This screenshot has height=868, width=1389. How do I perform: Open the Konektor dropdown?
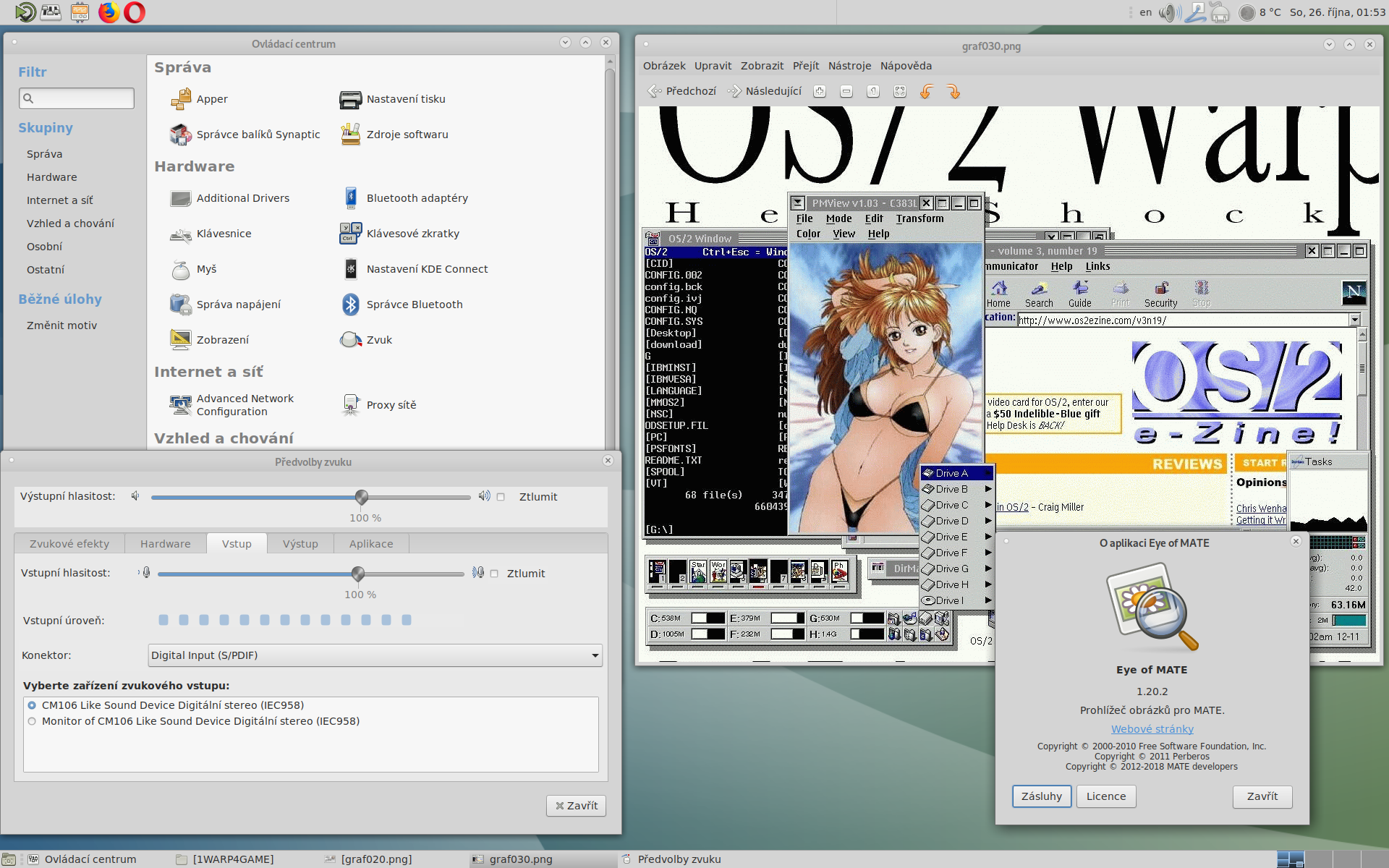pos(375,655)
